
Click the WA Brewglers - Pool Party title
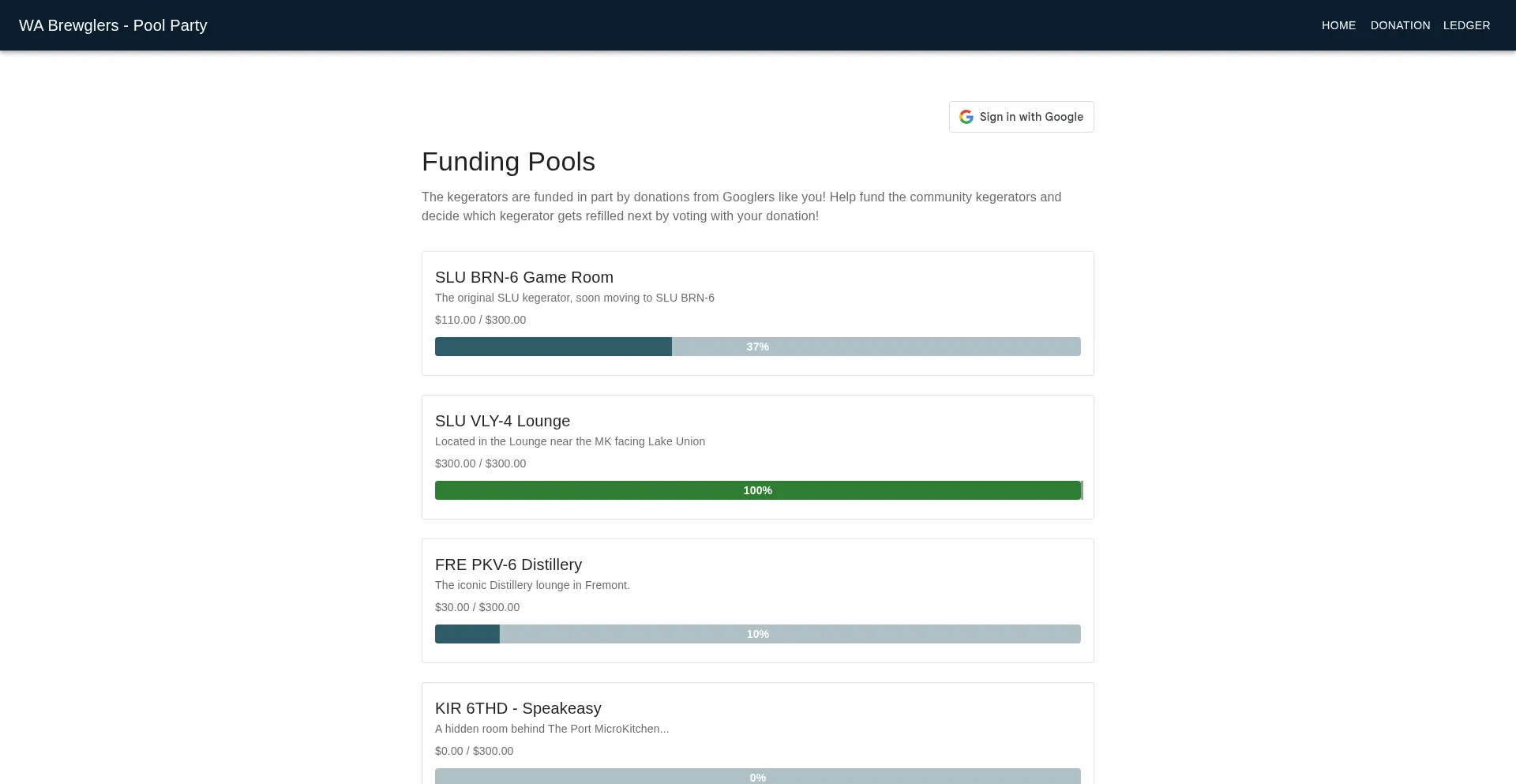coord(113,25)
